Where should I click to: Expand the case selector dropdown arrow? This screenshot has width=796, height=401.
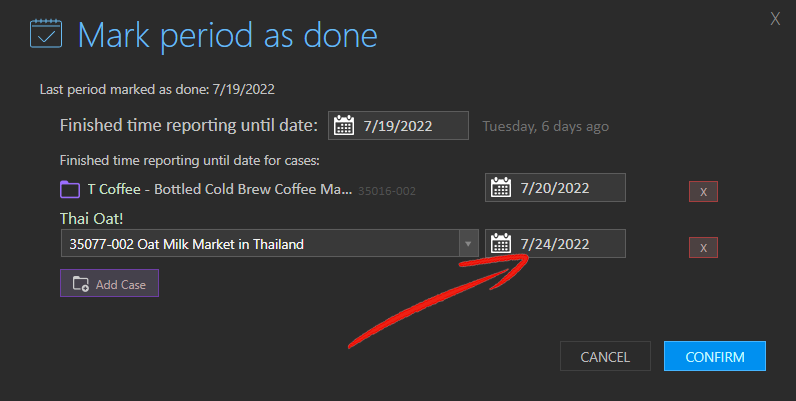point(468,244)
